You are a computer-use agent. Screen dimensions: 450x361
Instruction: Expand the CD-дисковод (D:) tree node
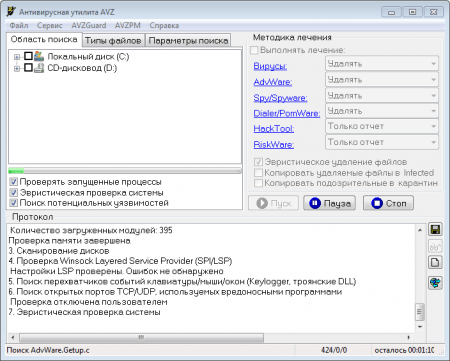(x=17, y=68)
